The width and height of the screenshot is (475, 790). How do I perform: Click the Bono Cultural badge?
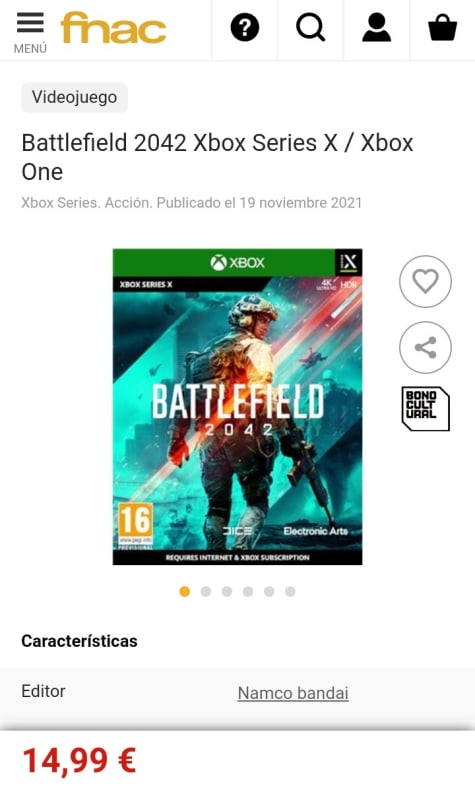425,409
